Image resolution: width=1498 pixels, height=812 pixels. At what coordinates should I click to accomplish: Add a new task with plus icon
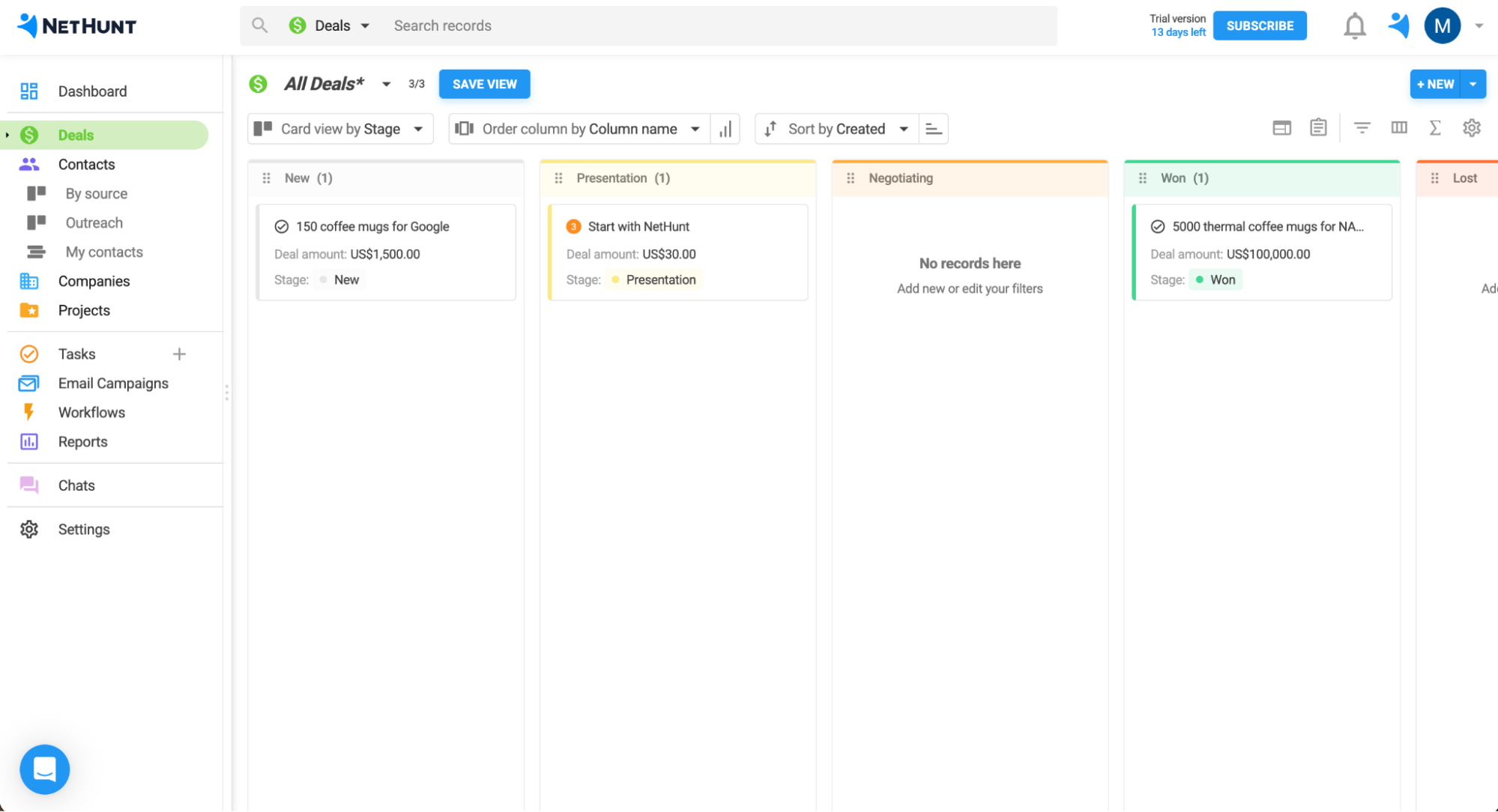tap(179, 354)
